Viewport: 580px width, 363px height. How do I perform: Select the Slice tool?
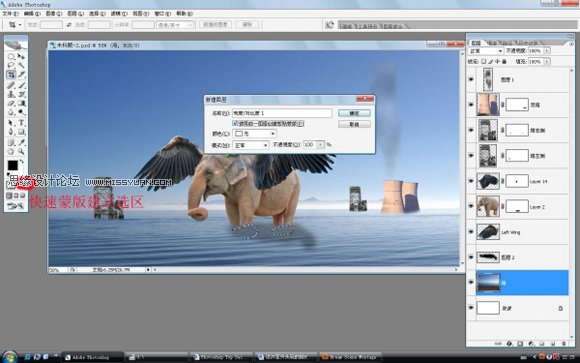point(21,74)
